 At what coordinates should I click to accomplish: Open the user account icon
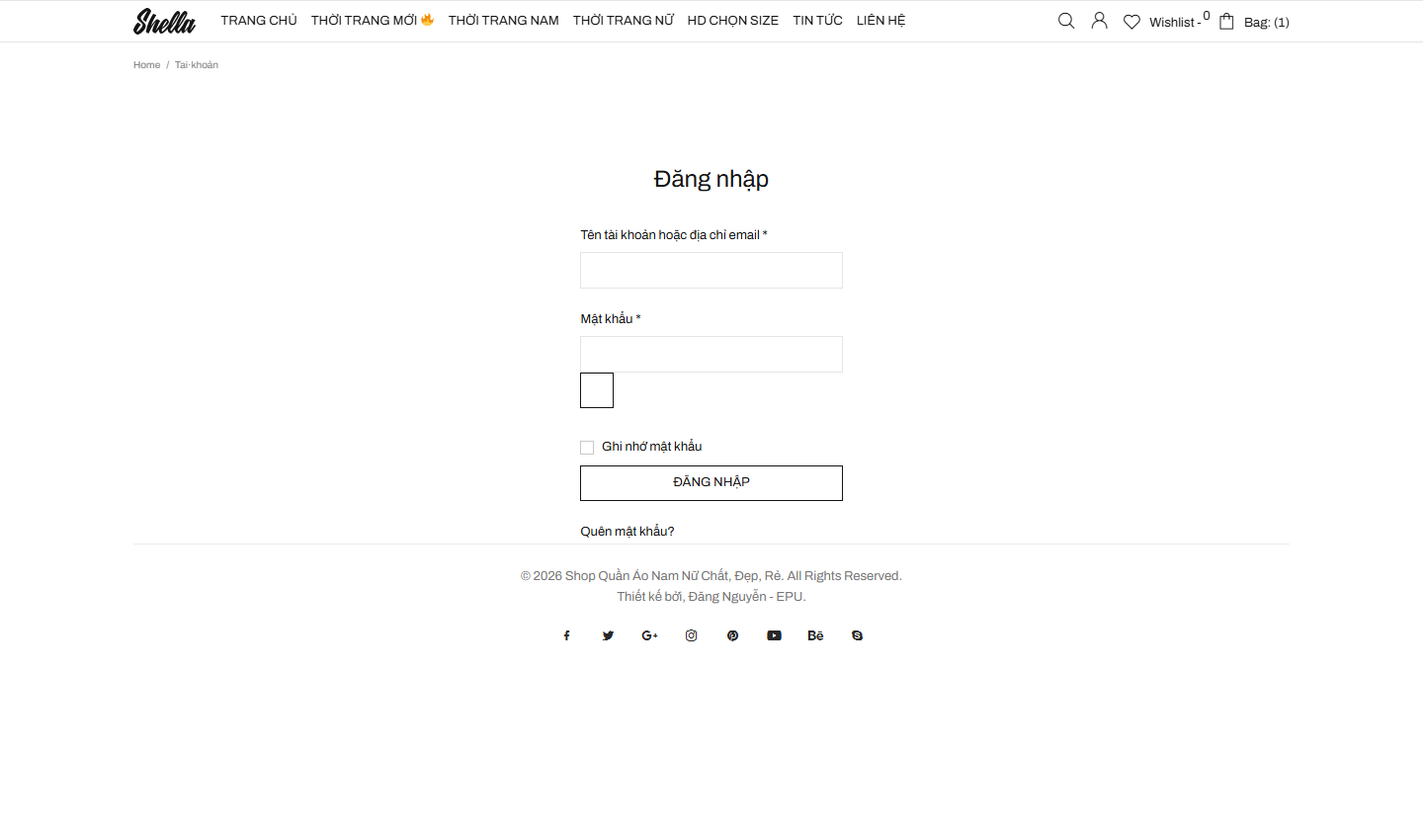click(x=1099, y=21)
